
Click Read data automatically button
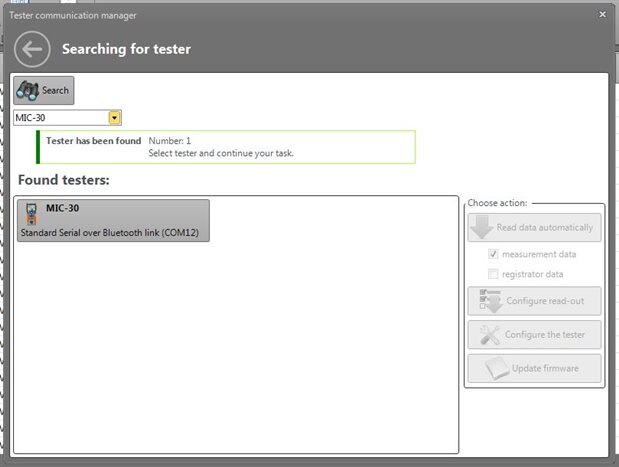[535, 228]
